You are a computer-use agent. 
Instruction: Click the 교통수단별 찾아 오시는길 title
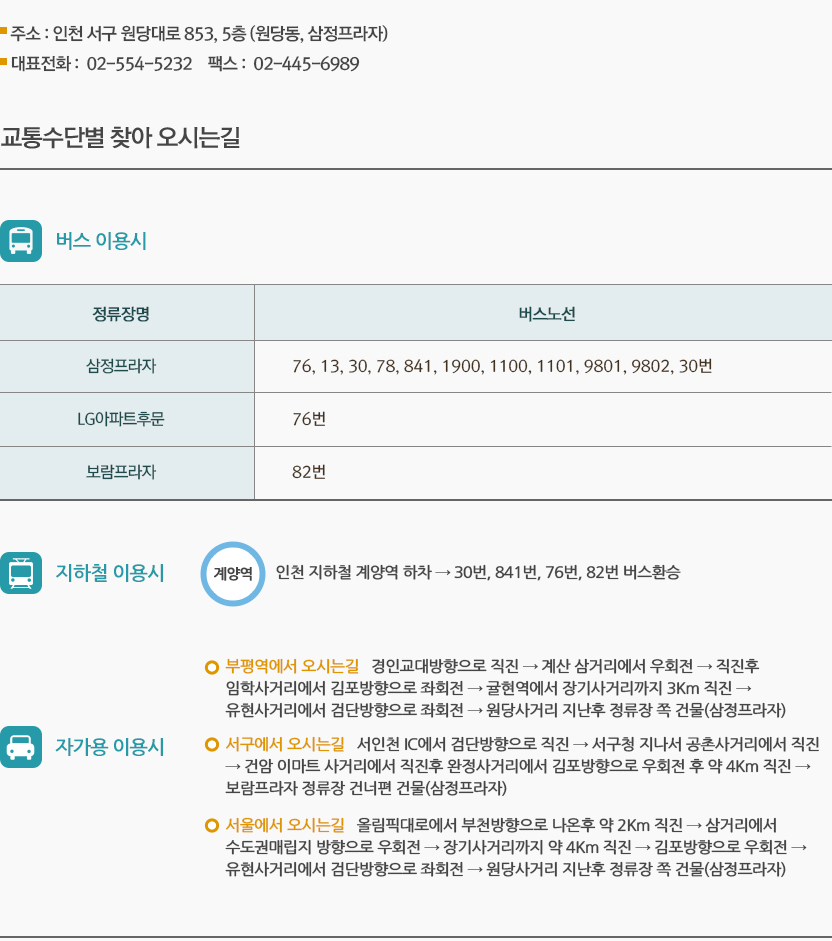coord(120,137)
